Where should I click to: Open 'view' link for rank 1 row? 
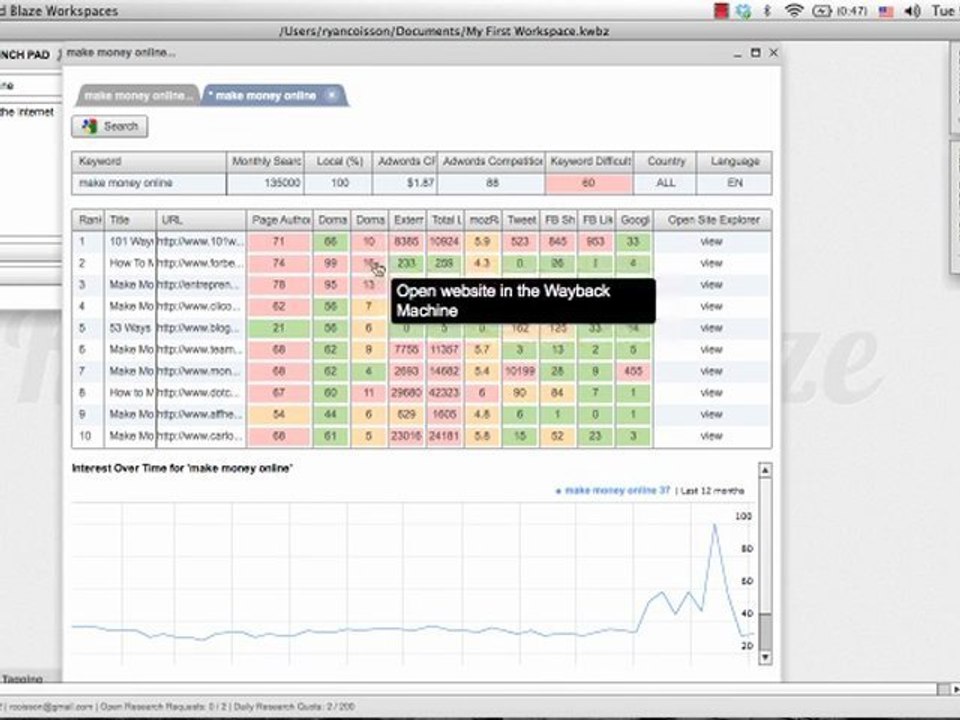pos(711,242)
